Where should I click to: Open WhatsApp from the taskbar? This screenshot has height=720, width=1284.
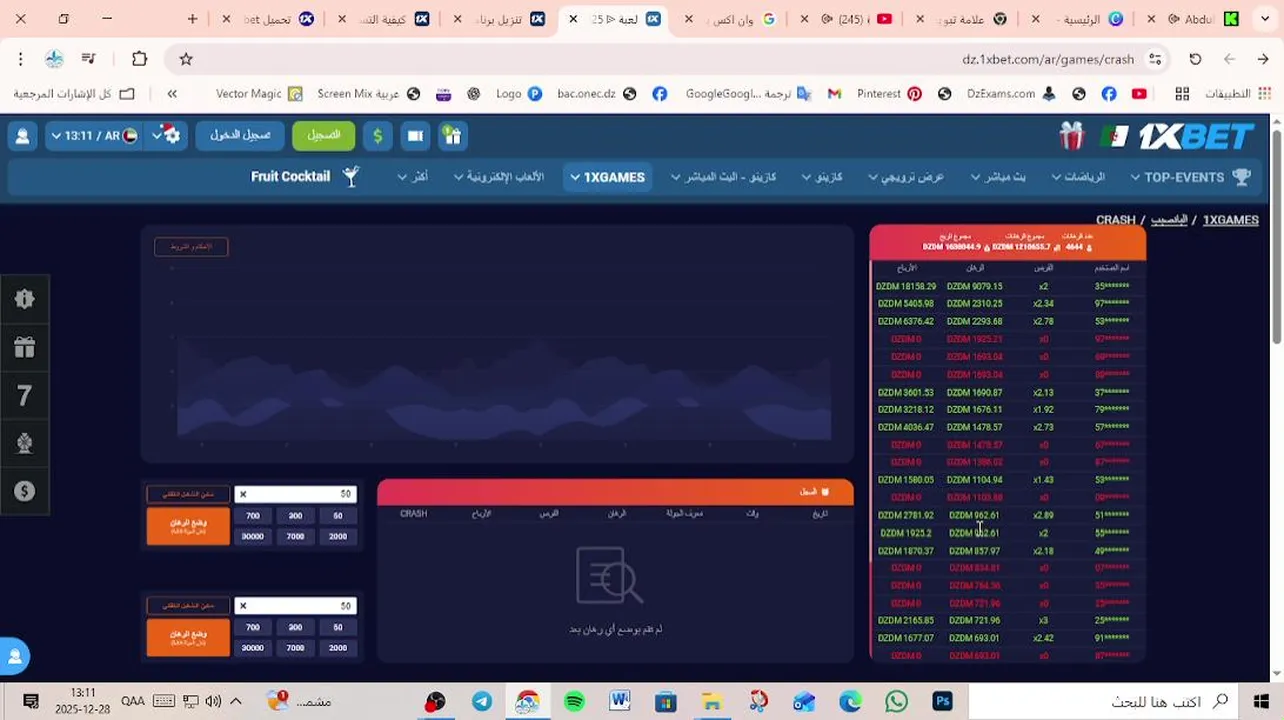pos(896,701)
